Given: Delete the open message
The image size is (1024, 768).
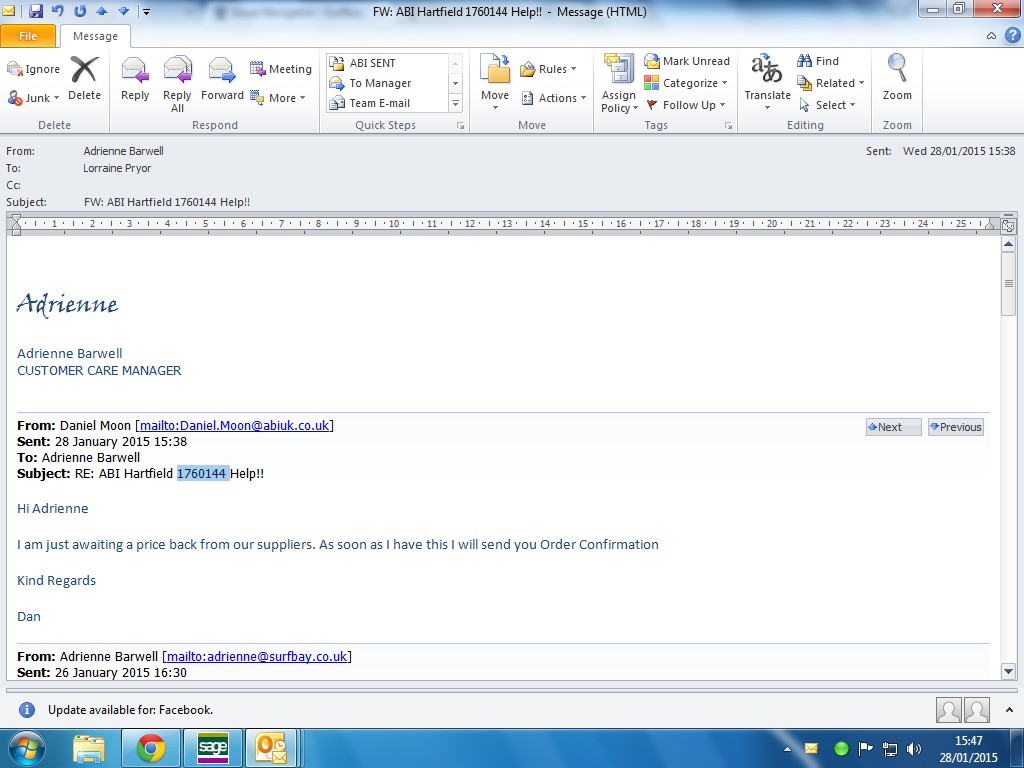Looking at the screenshot, I should tap(84, 79).
